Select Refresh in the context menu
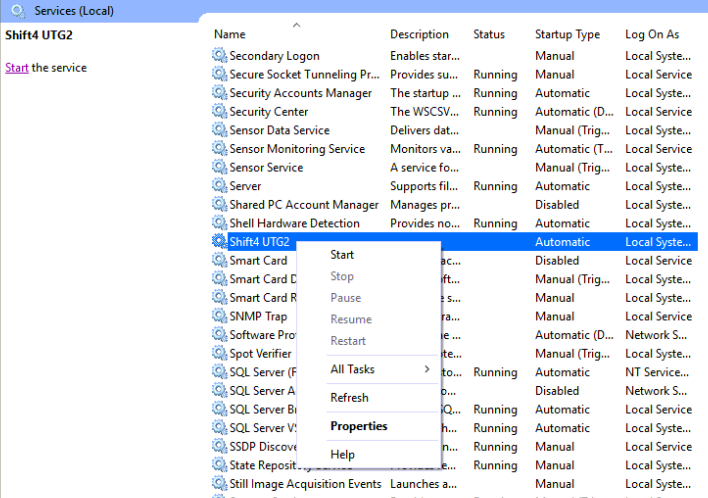708x498 pixels. tap(349, 398)
